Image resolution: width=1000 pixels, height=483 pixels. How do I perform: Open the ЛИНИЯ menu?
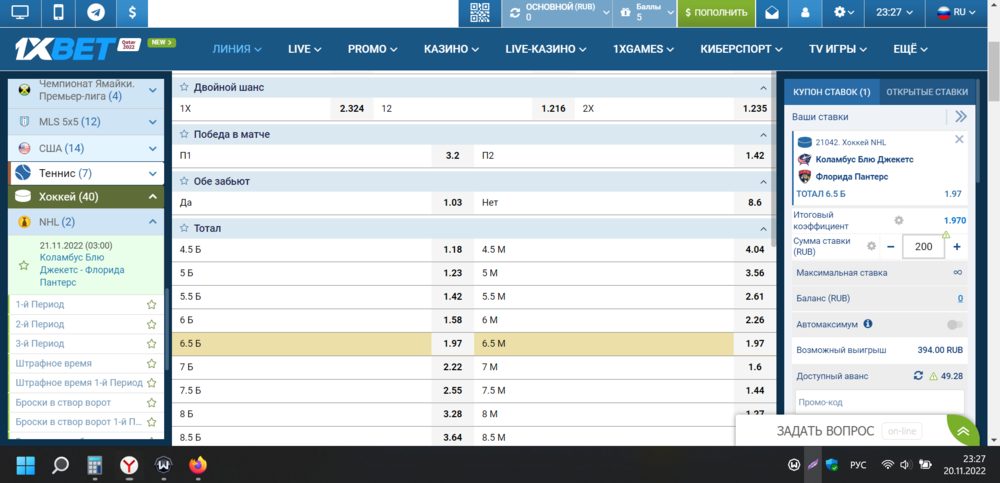[237, 49]
